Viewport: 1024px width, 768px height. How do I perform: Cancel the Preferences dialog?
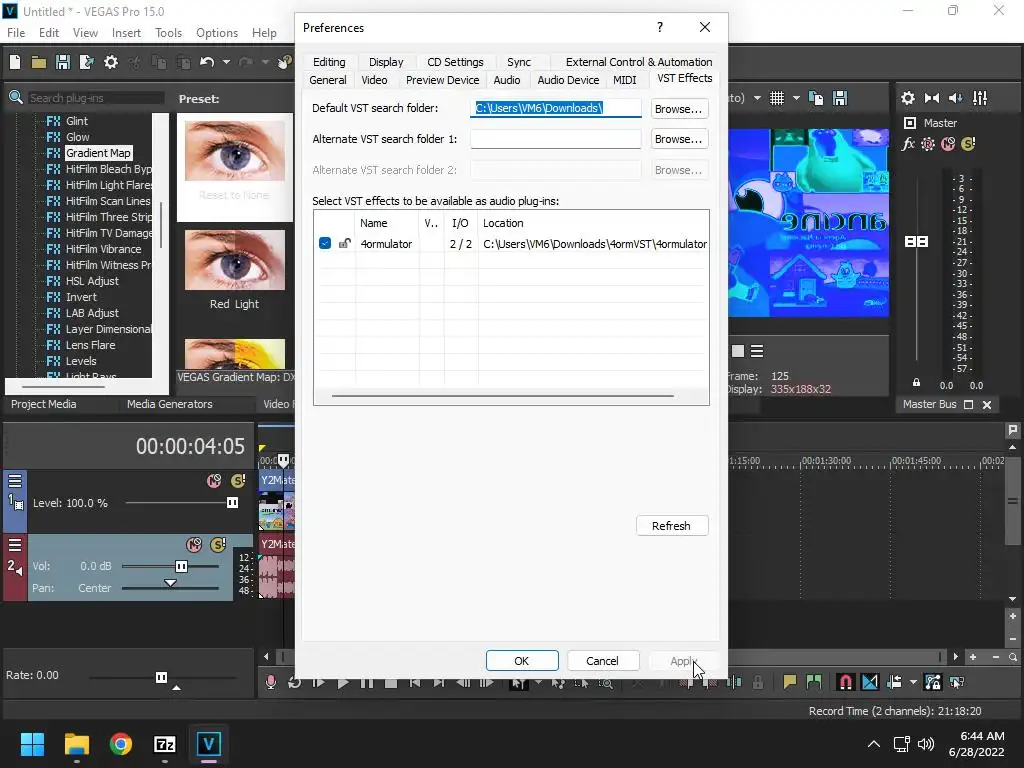(x=602, y=661)
